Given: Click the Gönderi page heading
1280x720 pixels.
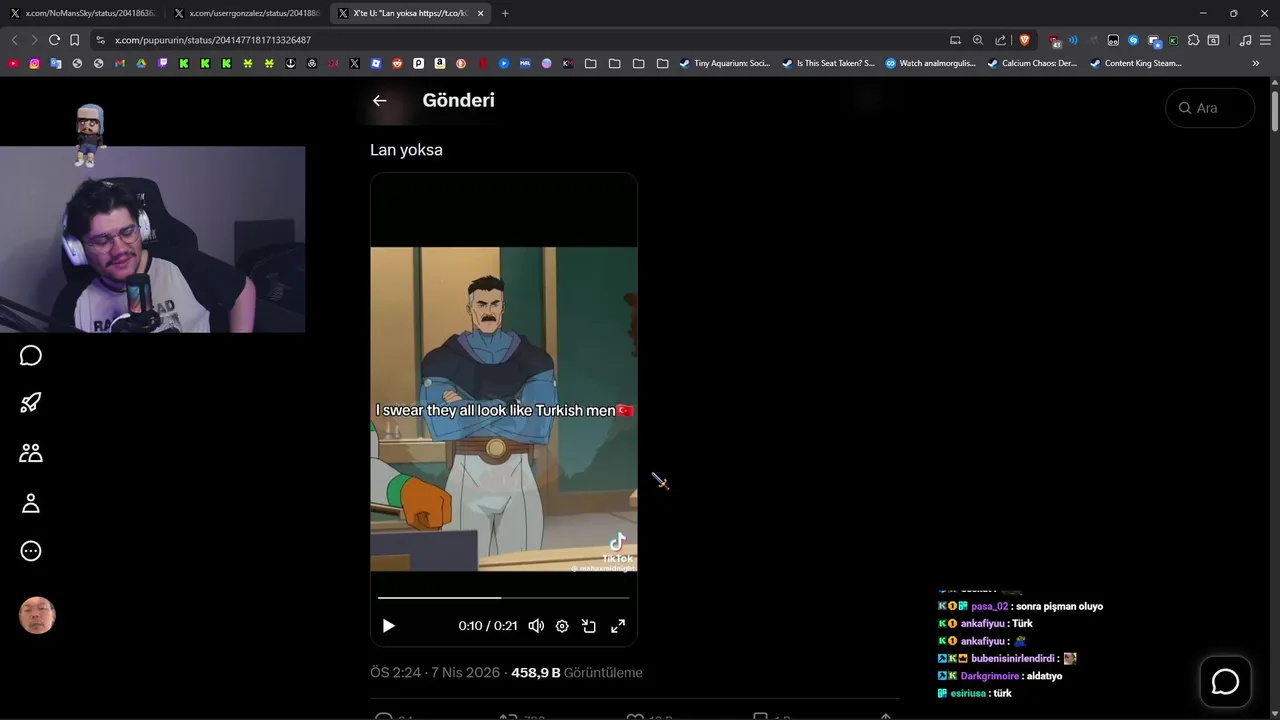Looking at the screenshot, I should [x=459, y=100].
